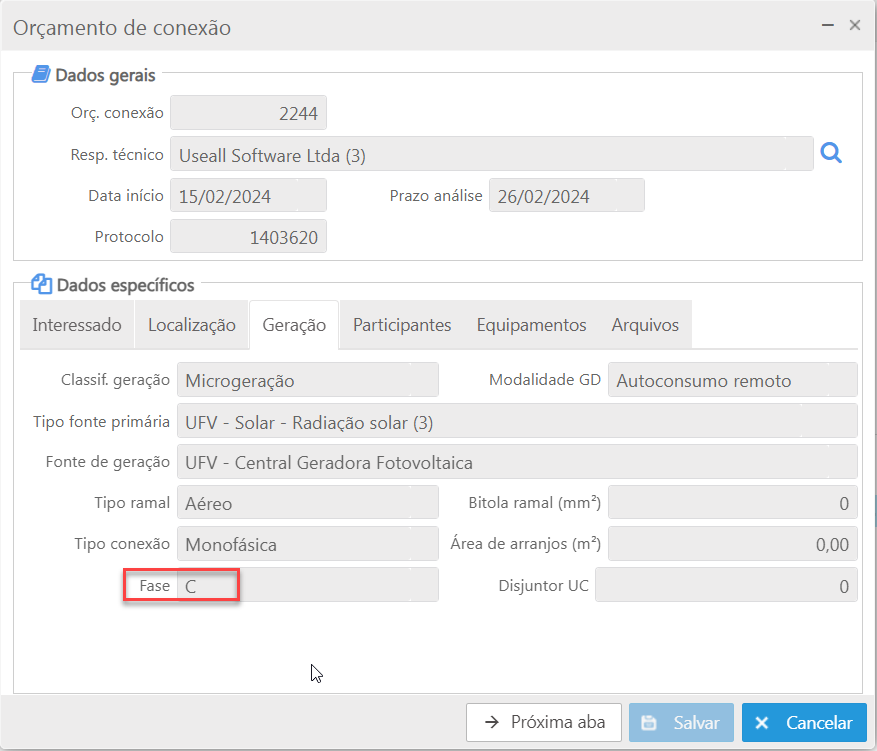The width and height of the screenshot is (877, 751).
Task: Show the Arquivos tab
Action: coord(645,325)
